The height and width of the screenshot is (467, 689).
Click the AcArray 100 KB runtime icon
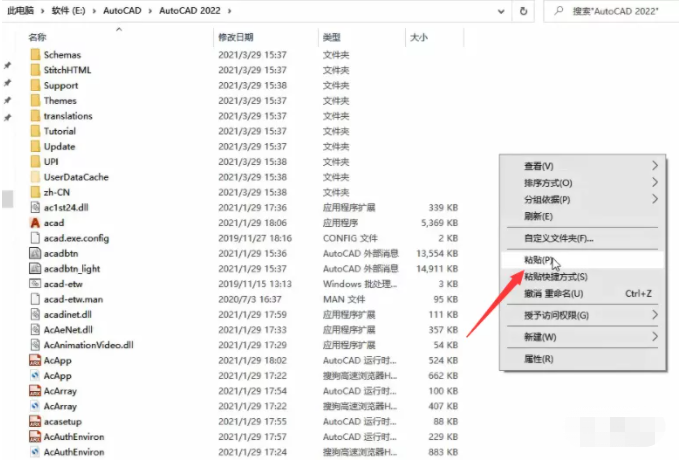tap(35, 391)
